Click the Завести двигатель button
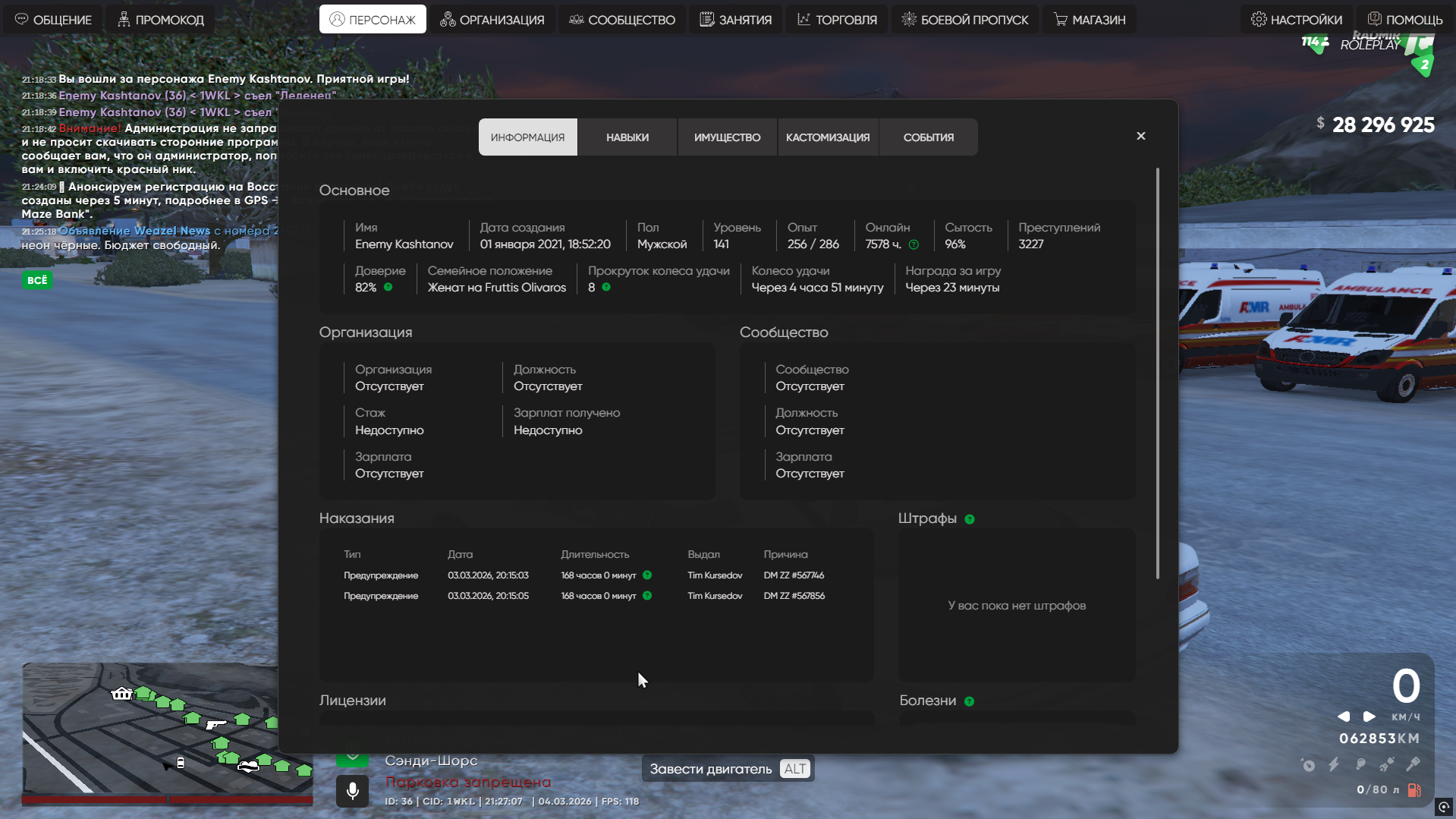Image resolution: width=1456 pixels, height=819 pixels. [727, 769]
